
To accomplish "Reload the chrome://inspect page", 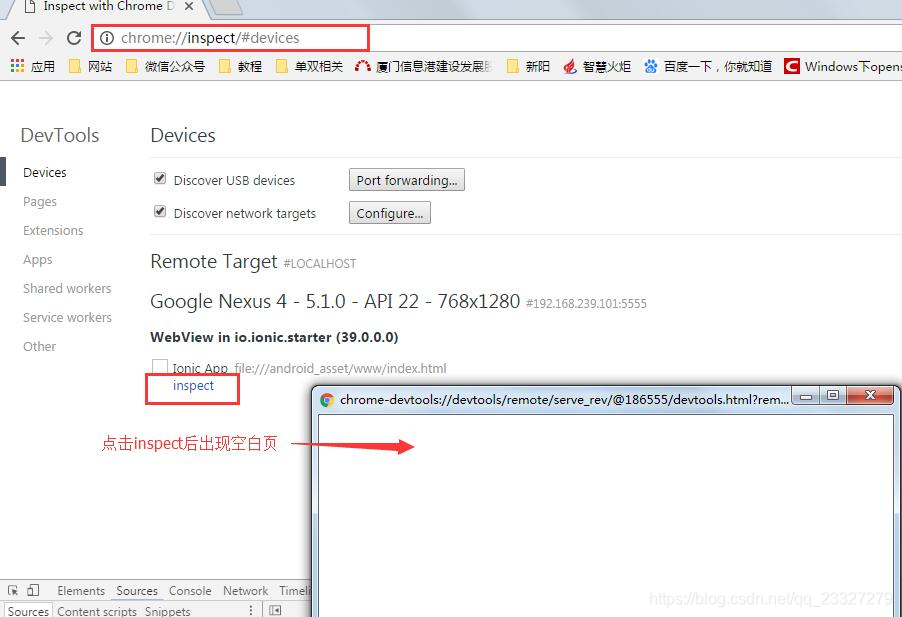I will (x=74, y=38).
